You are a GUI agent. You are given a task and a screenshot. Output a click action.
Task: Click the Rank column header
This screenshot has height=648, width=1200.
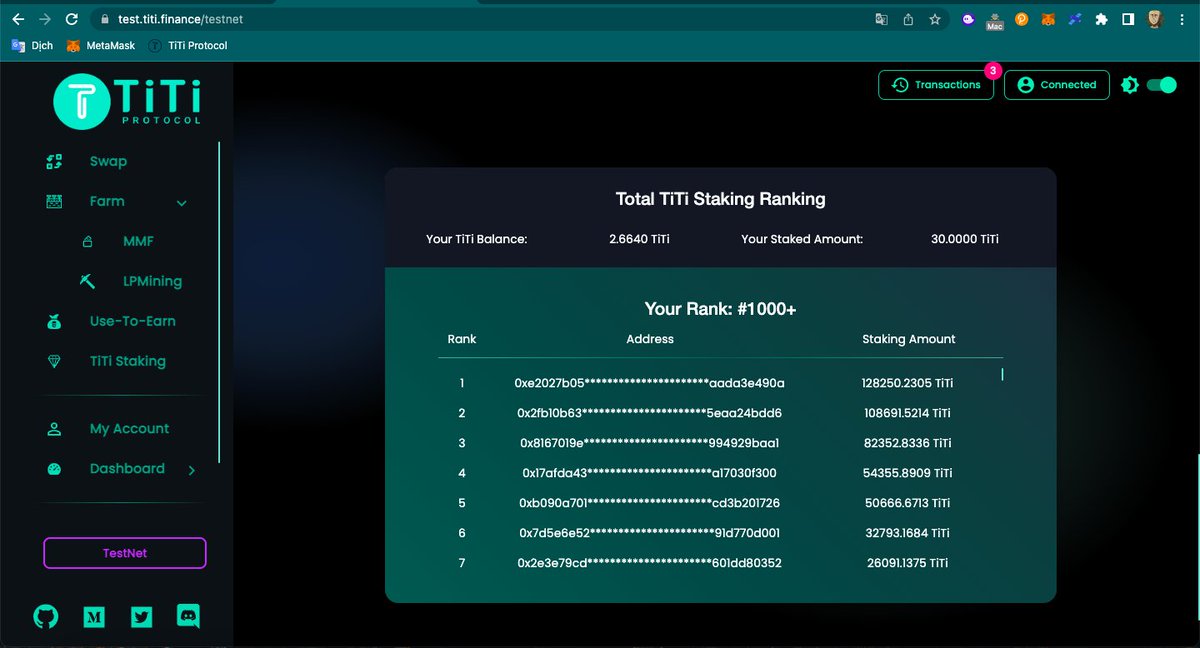click(x=462, y=339)
